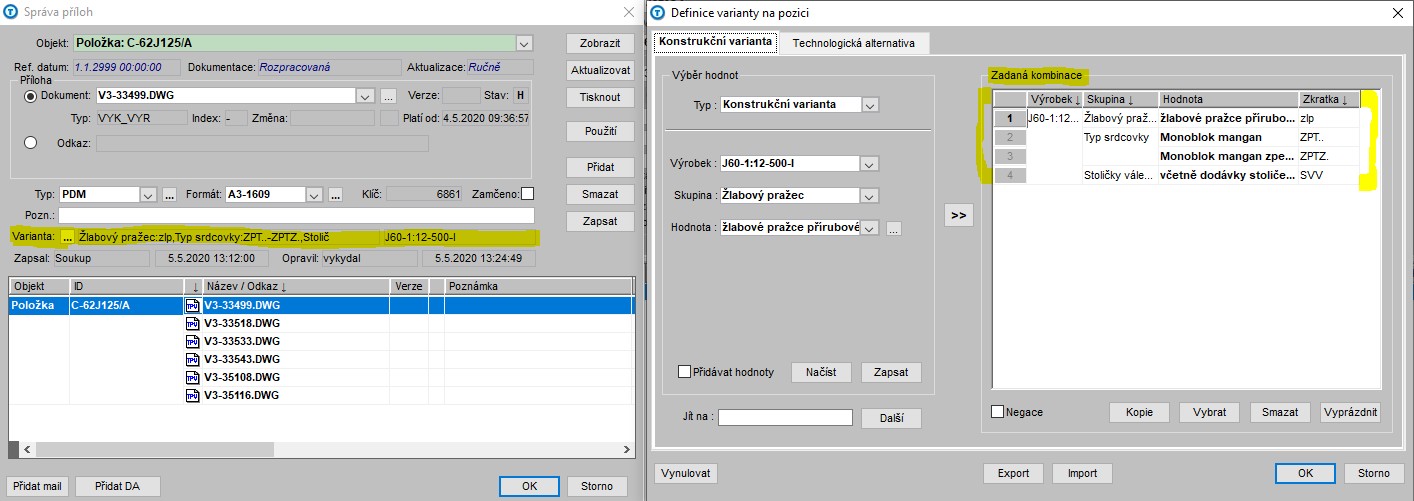Click the file icon beside V3-35116.DWG
Screen dimensions: 1414x501
(193, 395)
